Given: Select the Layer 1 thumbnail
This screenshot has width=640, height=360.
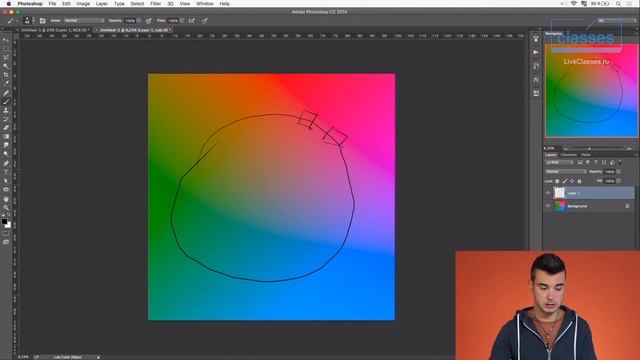Looking at the screenshot, I should click(560, 193).
